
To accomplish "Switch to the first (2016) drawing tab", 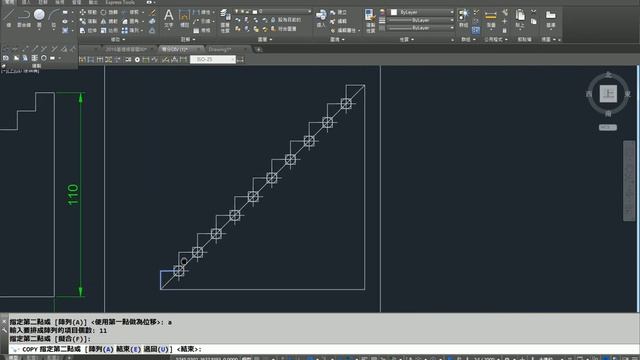I will [x=126, y=49].
